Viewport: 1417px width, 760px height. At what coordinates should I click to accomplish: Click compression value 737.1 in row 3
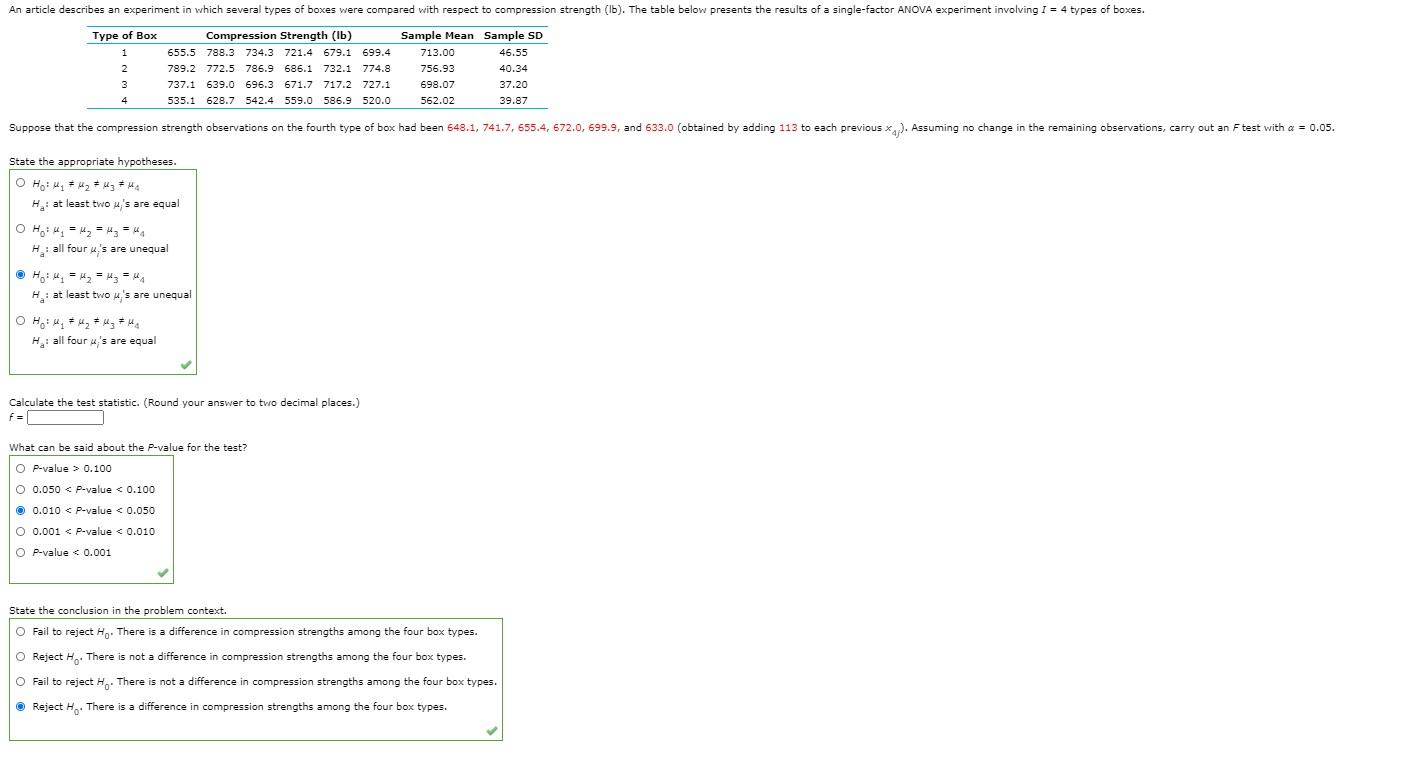point(182,84)
